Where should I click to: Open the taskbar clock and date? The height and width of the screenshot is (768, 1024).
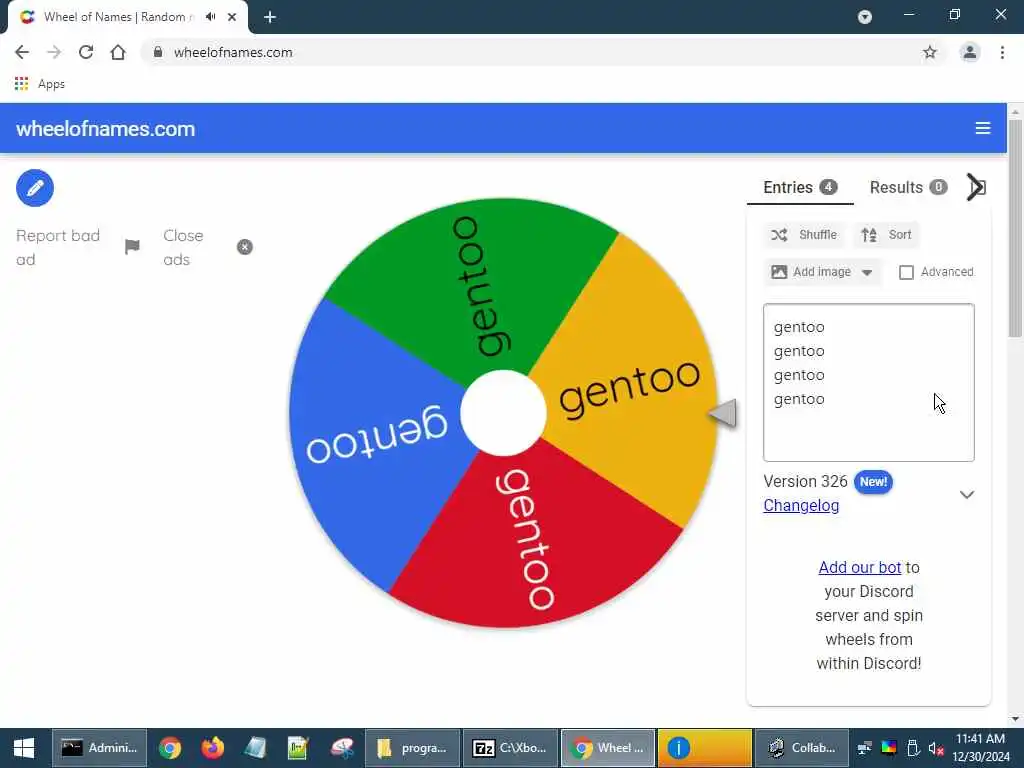point(980,748)
